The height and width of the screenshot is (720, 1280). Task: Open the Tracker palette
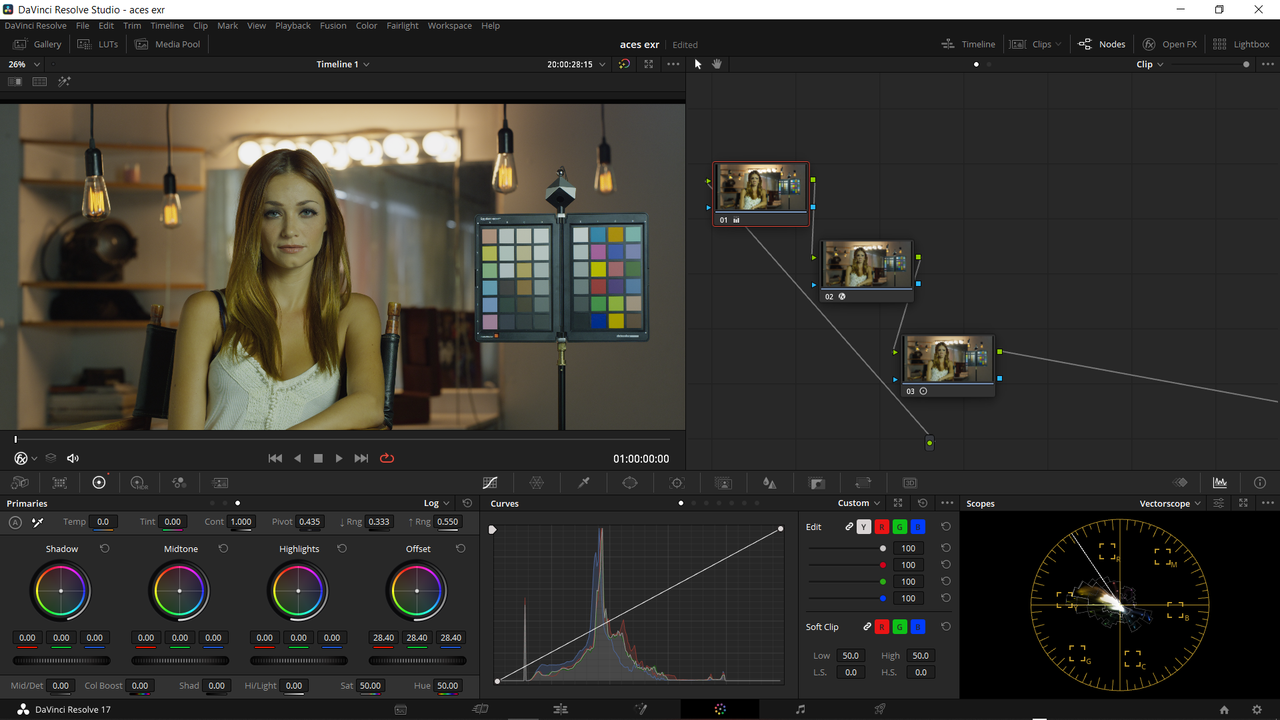(677, 483)
